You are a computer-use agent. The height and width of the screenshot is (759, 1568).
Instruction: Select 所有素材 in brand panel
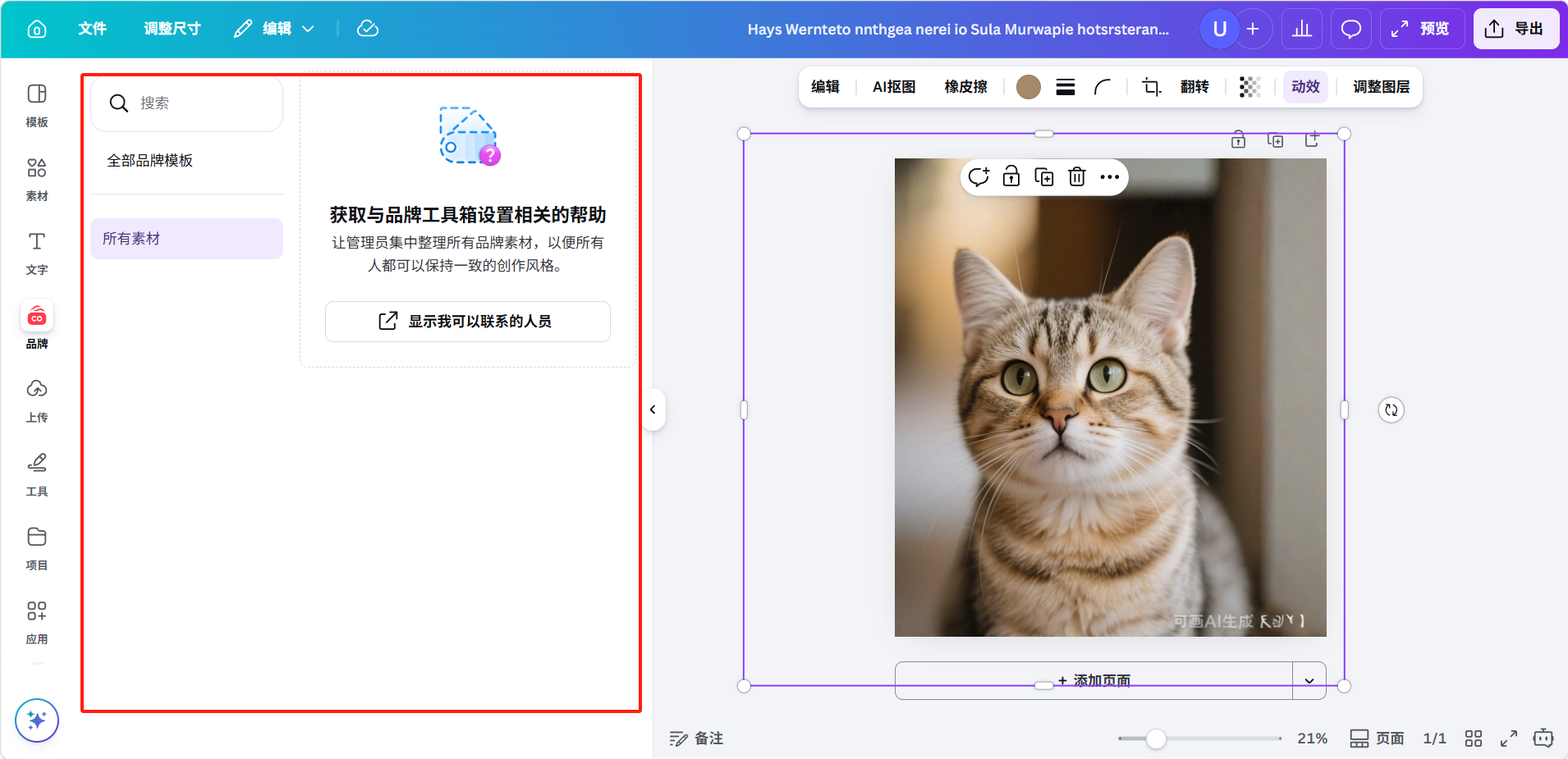[186, 239]
